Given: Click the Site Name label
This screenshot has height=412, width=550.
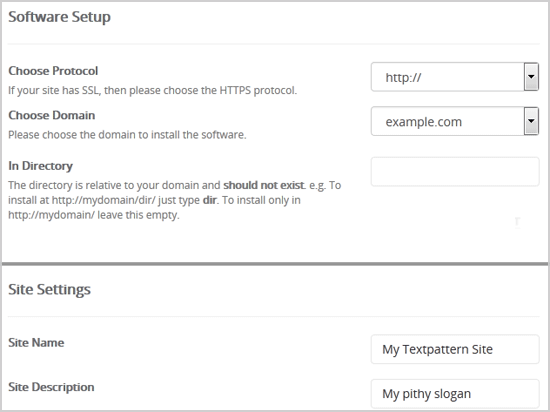Looking at the screenshot, I should click(x=36, y=343).
